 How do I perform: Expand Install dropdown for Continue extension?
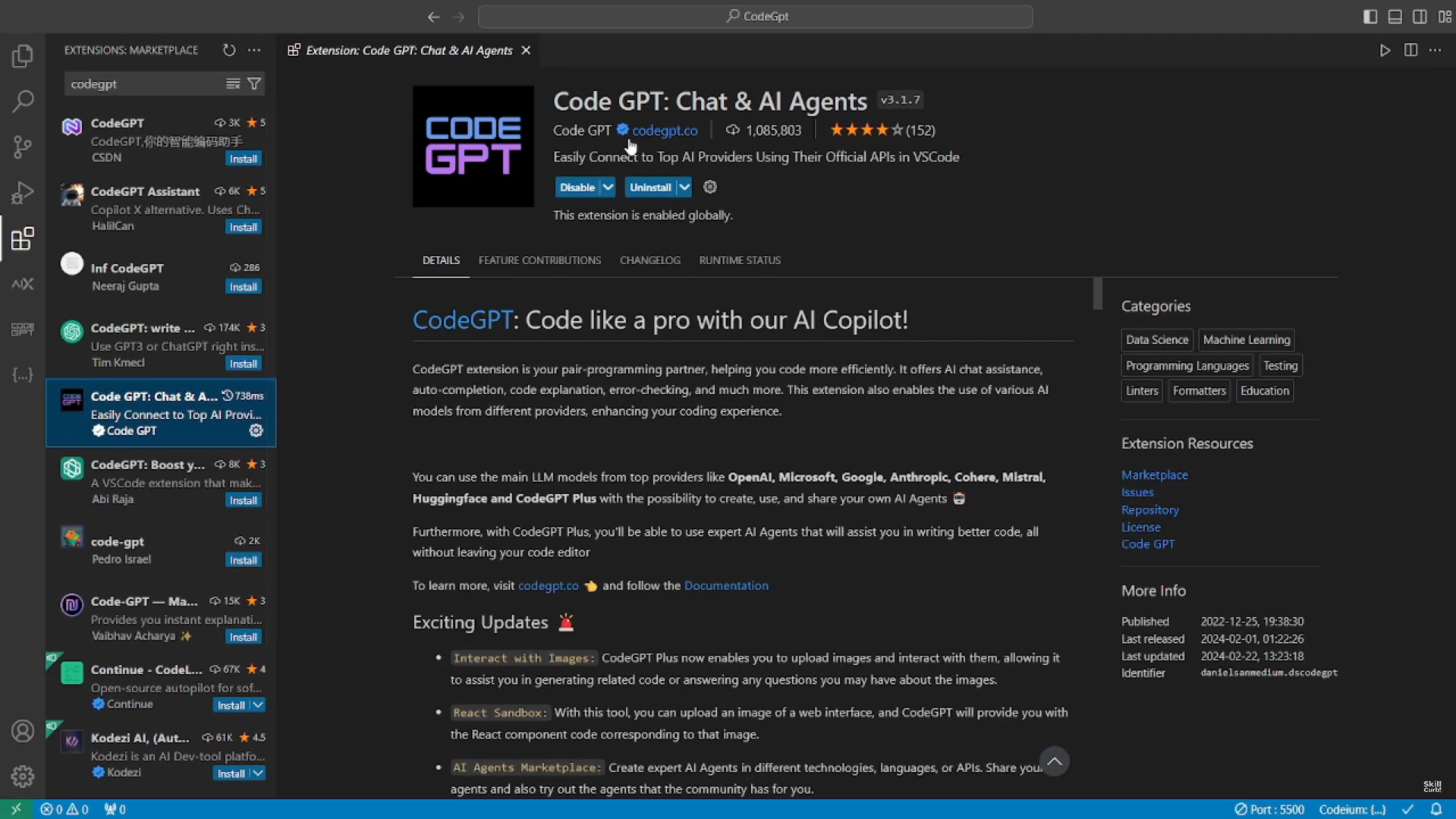pos(258,705)
